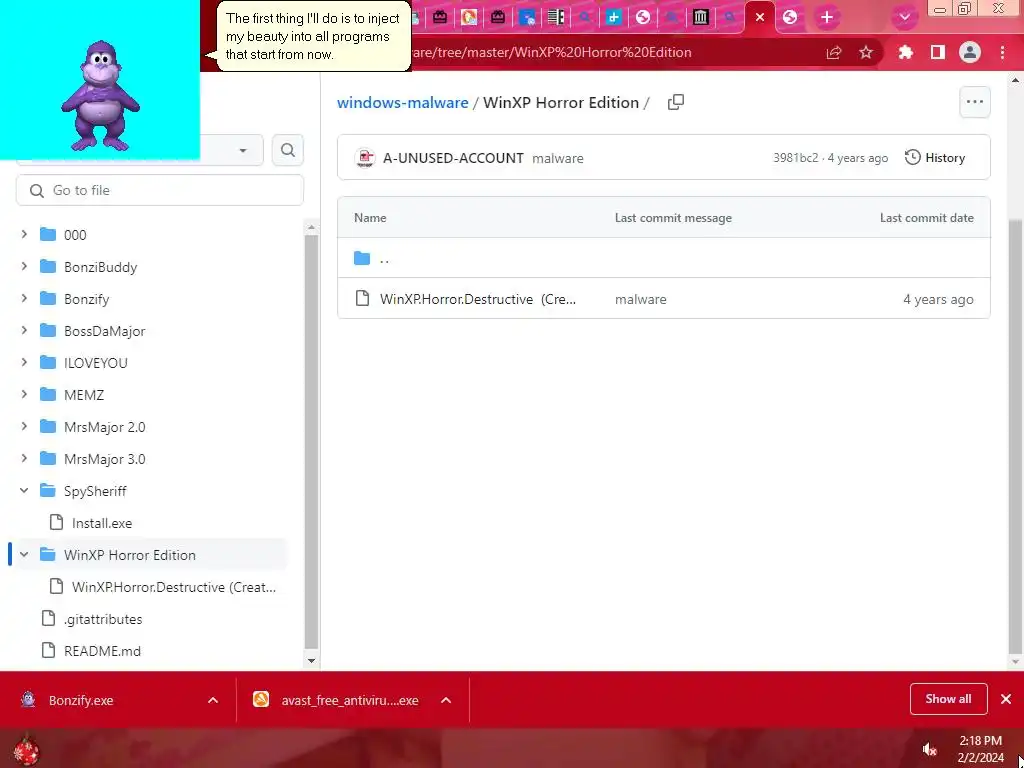Open the Chrome profile avatar

(x=970, y=53)
